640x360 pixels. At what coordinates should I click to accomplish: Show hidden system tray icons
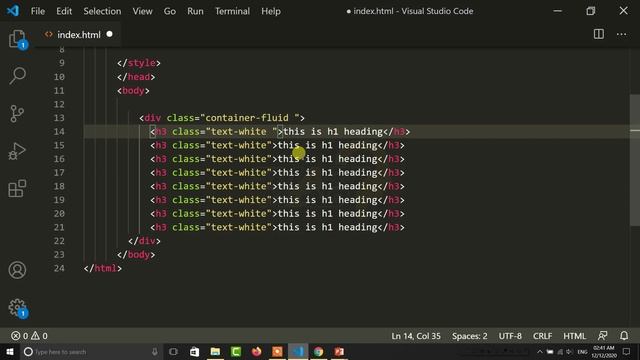[x=540, y=351]
